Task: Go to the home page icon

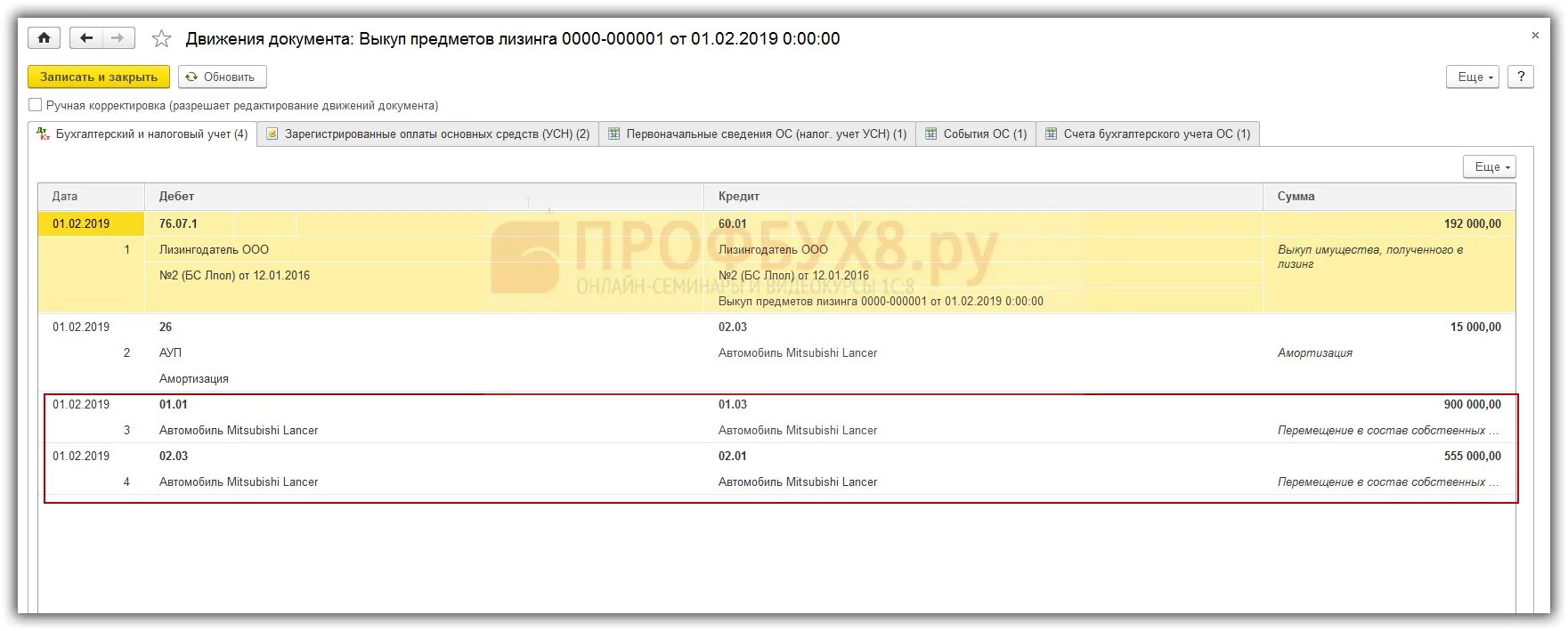Action: coord(44,38)
